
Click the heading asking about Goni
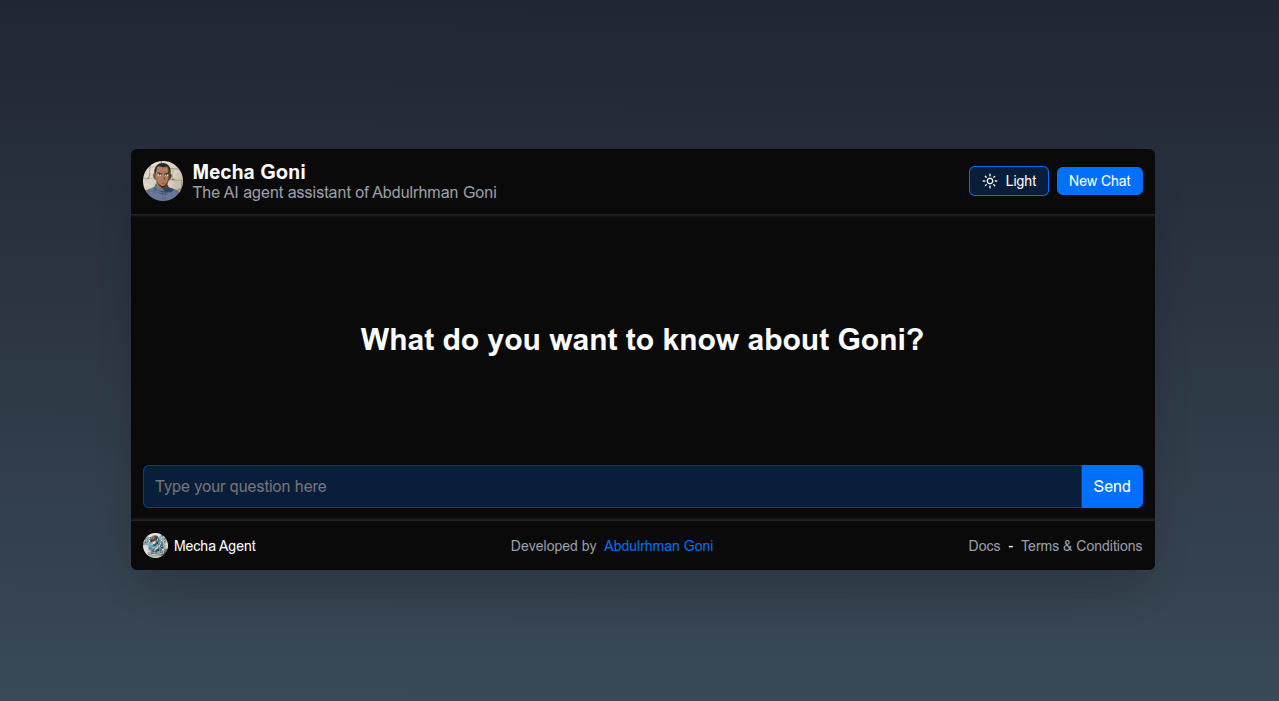click(642, 340)
